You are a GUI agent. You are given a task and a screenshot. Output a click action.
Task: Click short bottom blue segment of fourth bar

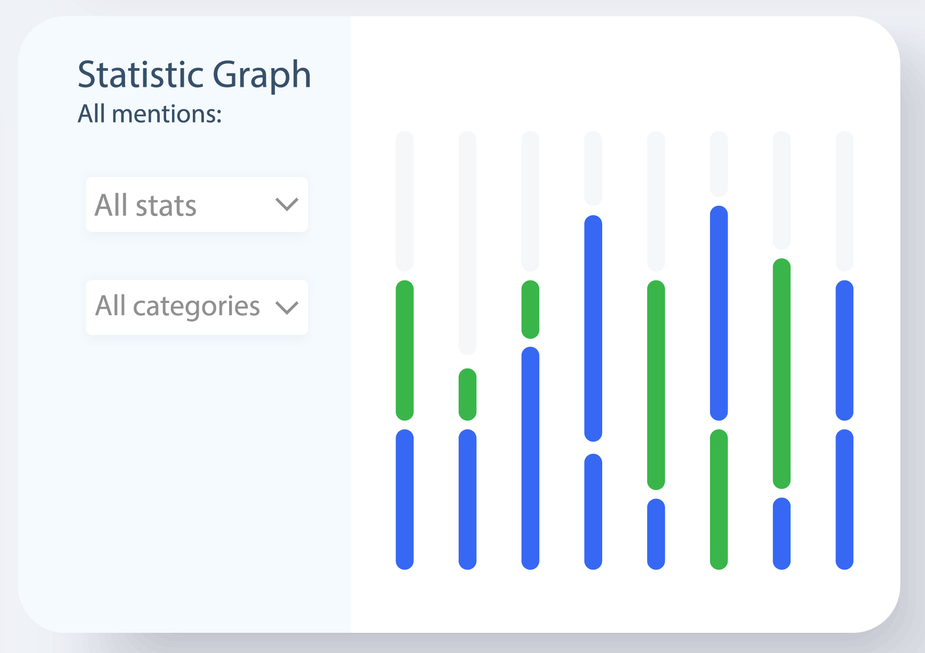pos(593,511)
